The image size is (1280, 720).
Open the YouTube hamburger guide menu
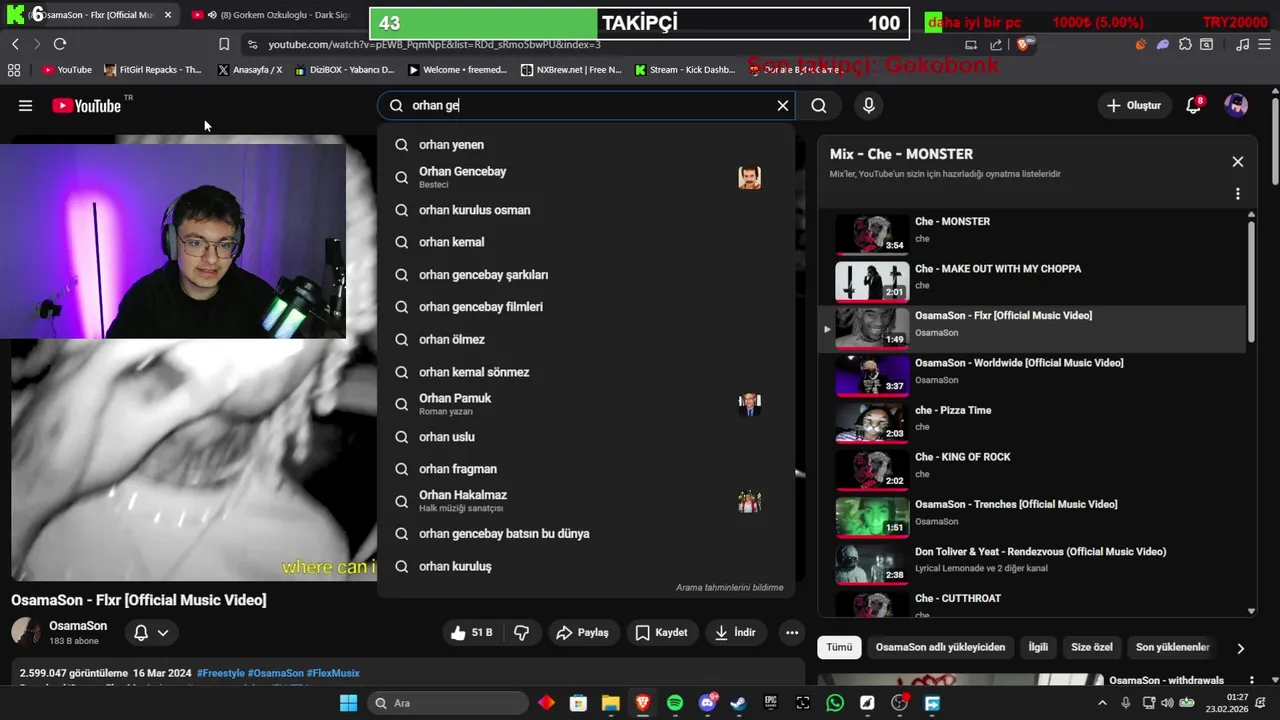tap(25, 105)
